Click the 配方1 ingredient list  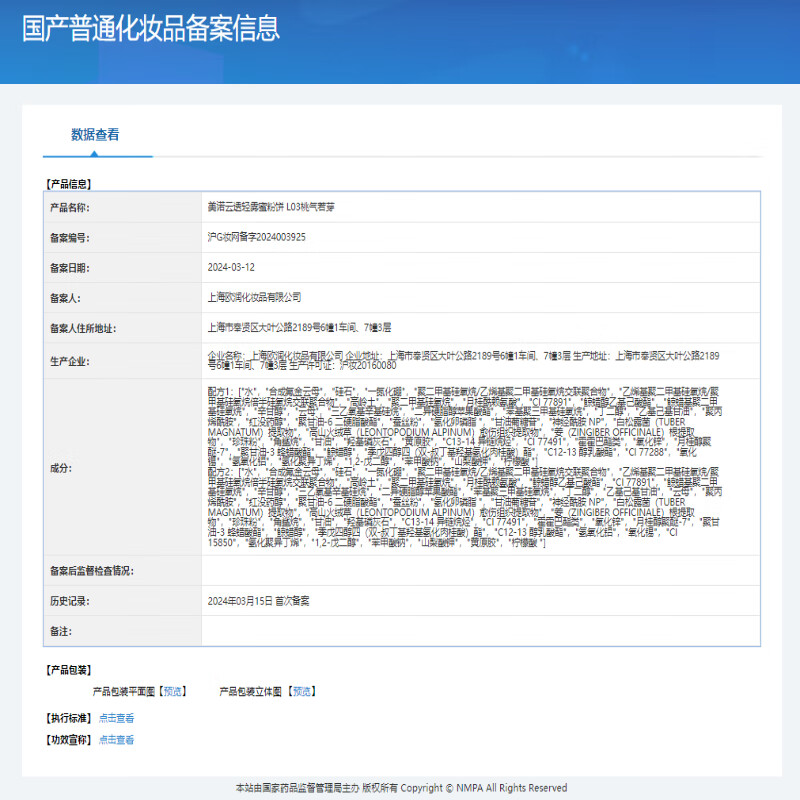[x=465, y=427]
